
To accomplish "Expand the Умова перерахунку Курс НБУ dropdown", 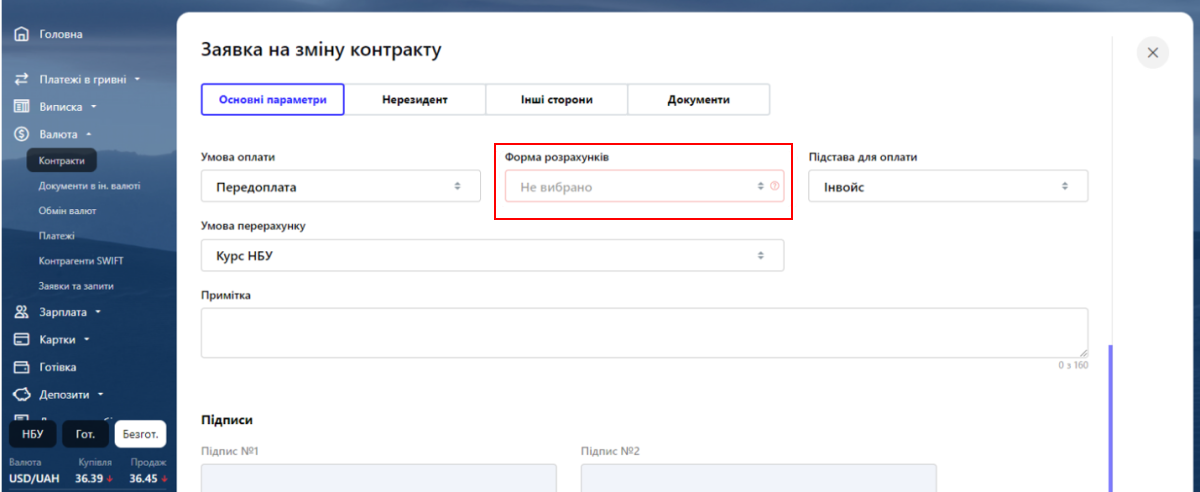I will pos(492,255).
